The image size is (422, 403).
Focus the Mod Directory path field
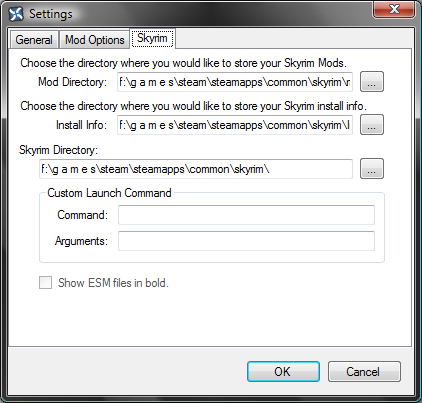tap(235, 82)
